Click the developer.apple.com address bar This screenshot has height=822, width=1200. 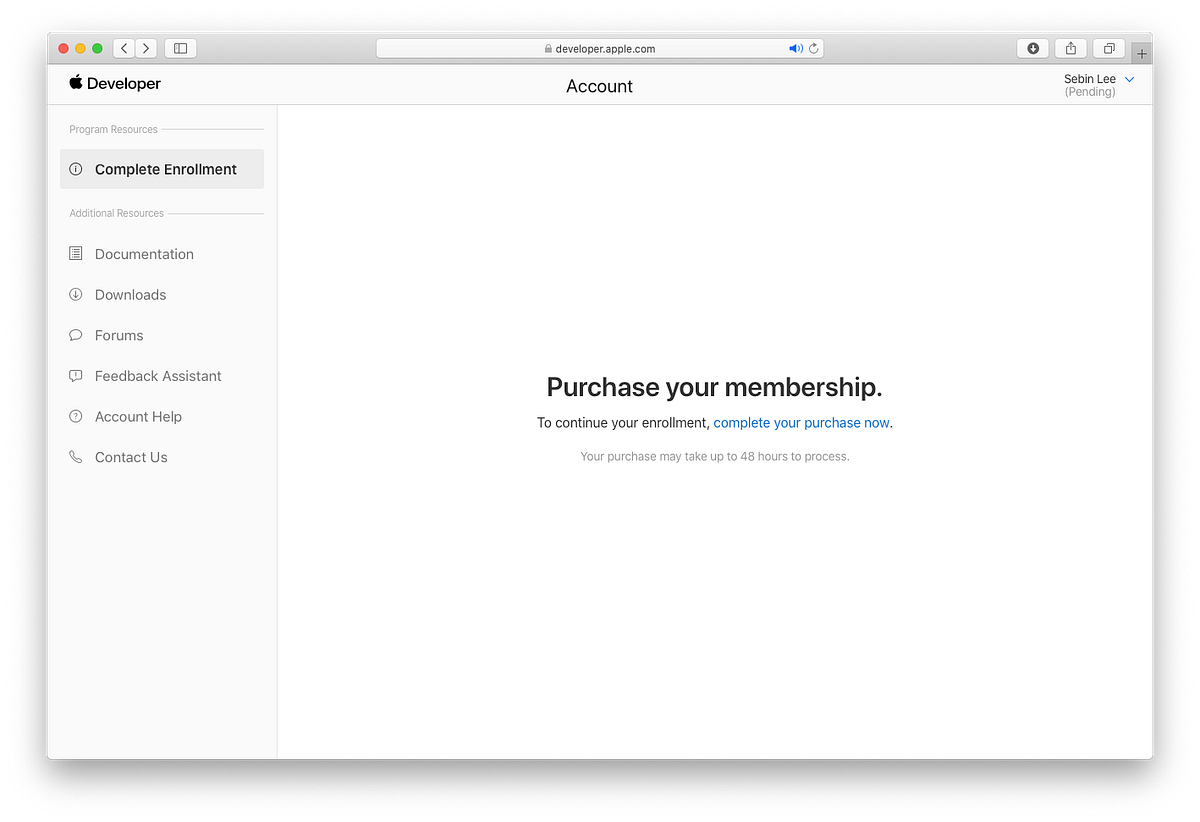coord(600,48)
